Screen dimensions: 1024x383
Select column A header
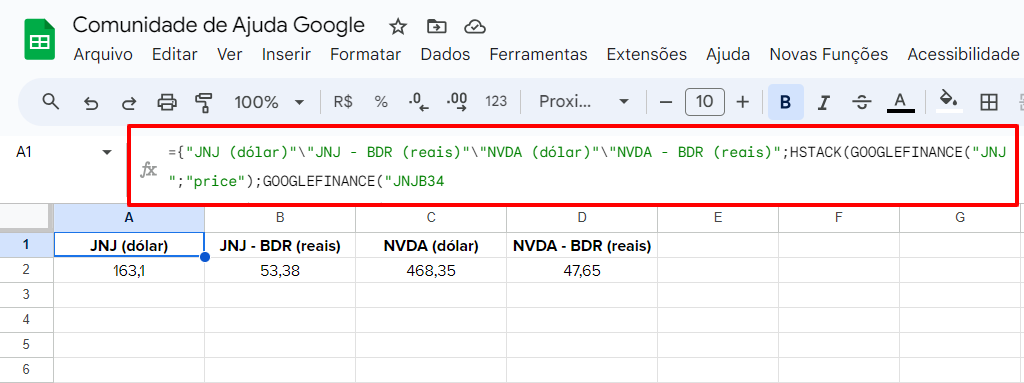tap(129, 218)
